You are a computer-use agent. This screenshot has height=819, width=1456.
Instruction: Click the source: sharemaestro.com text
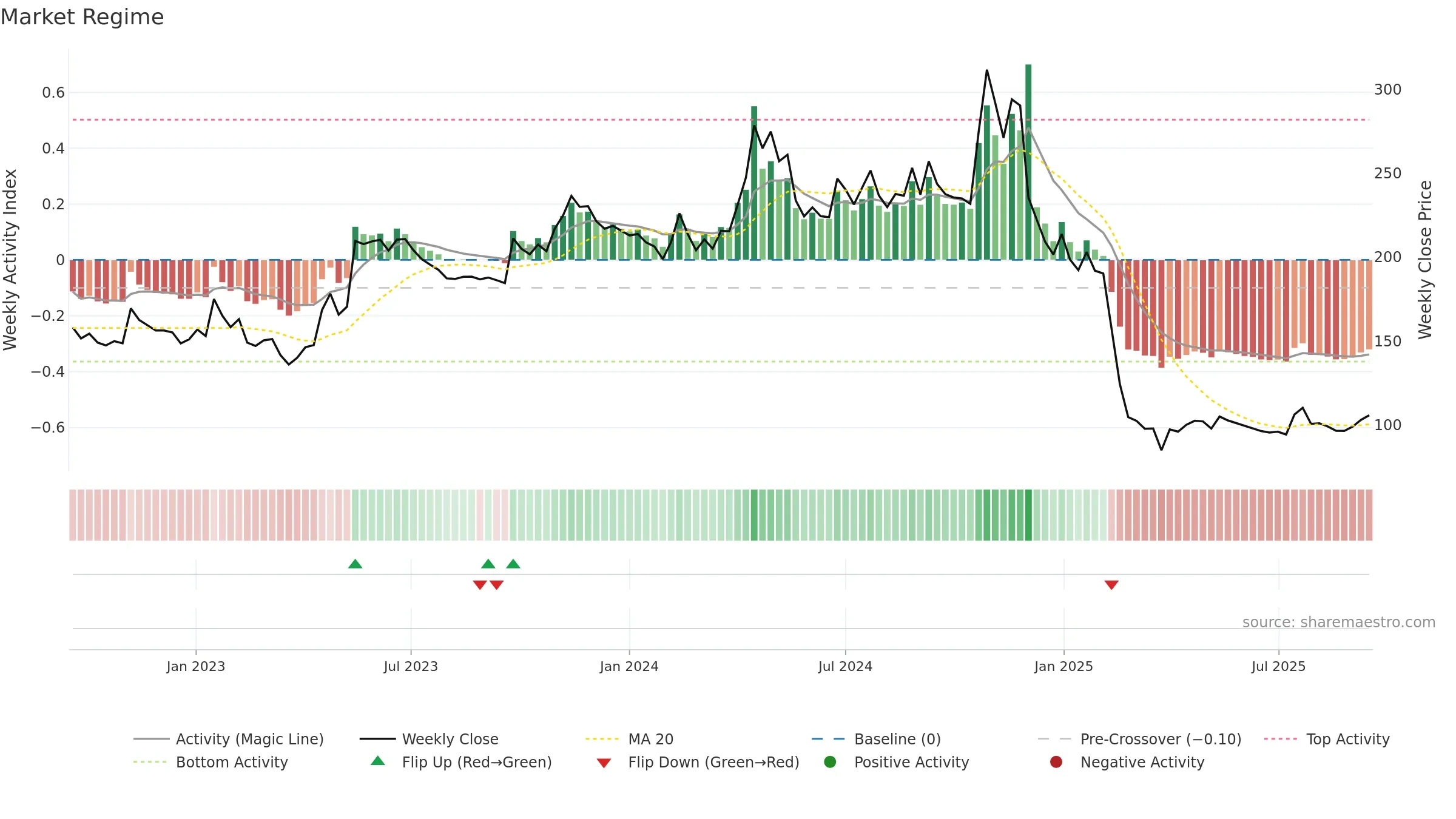click(1338, 622)
